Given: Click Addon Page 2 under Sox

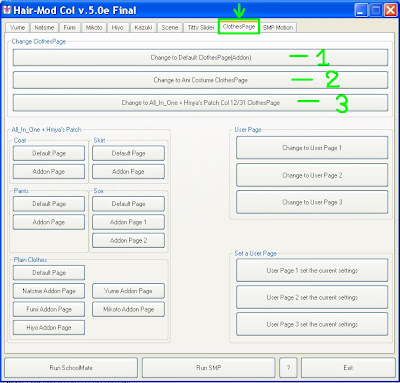Looking at the screenshot, I should point(128,240).
